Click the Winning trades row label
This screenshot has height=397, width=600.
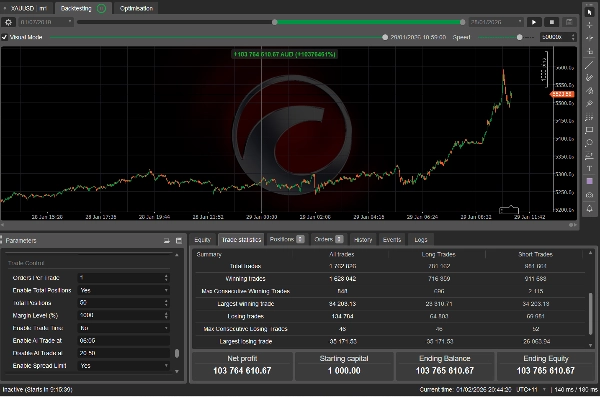[245, 279]
